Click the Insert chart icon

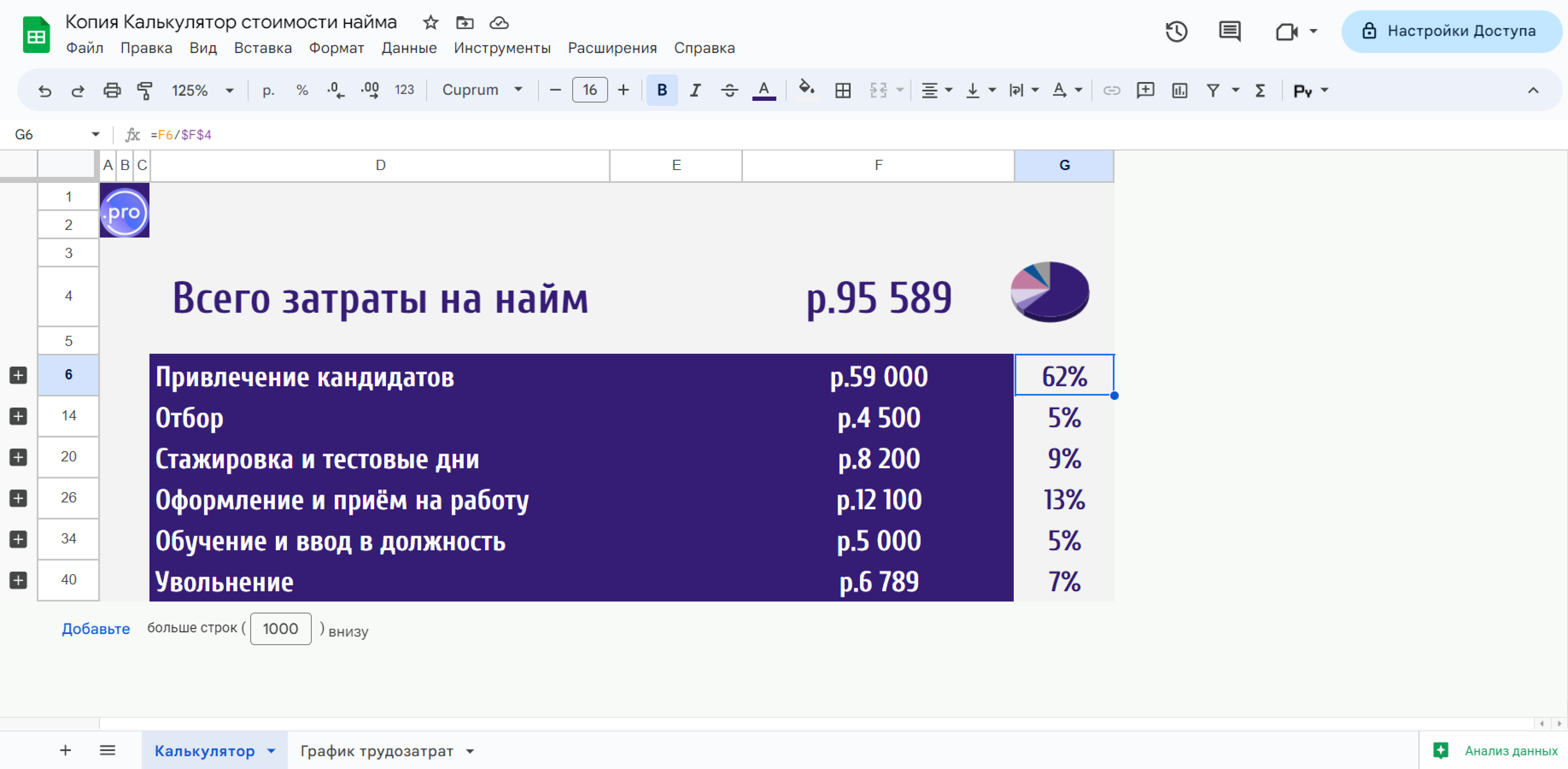1180,91
